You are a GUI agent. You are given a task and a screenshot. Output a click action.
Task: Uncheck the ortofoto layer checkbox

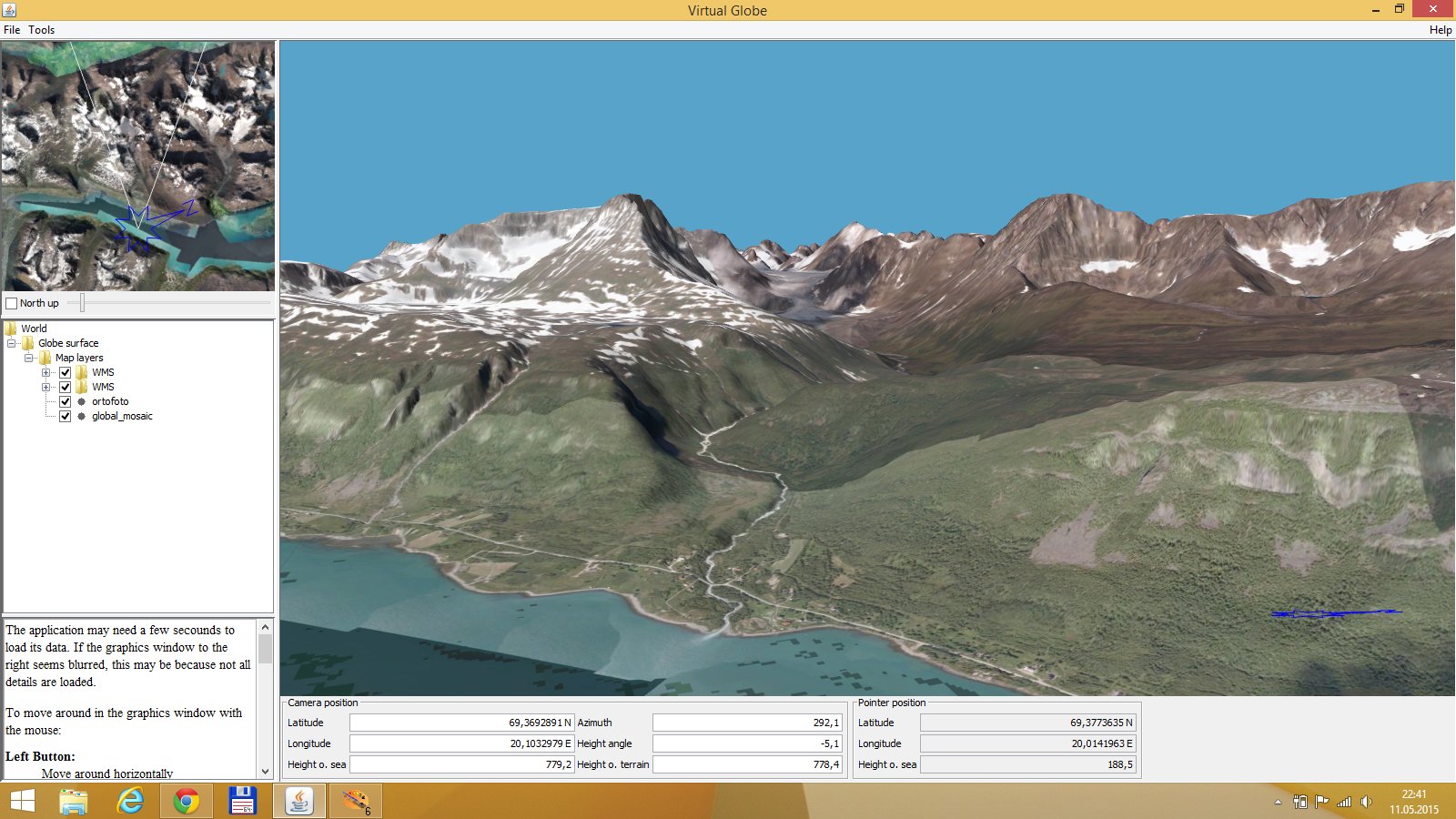(65, 401)
